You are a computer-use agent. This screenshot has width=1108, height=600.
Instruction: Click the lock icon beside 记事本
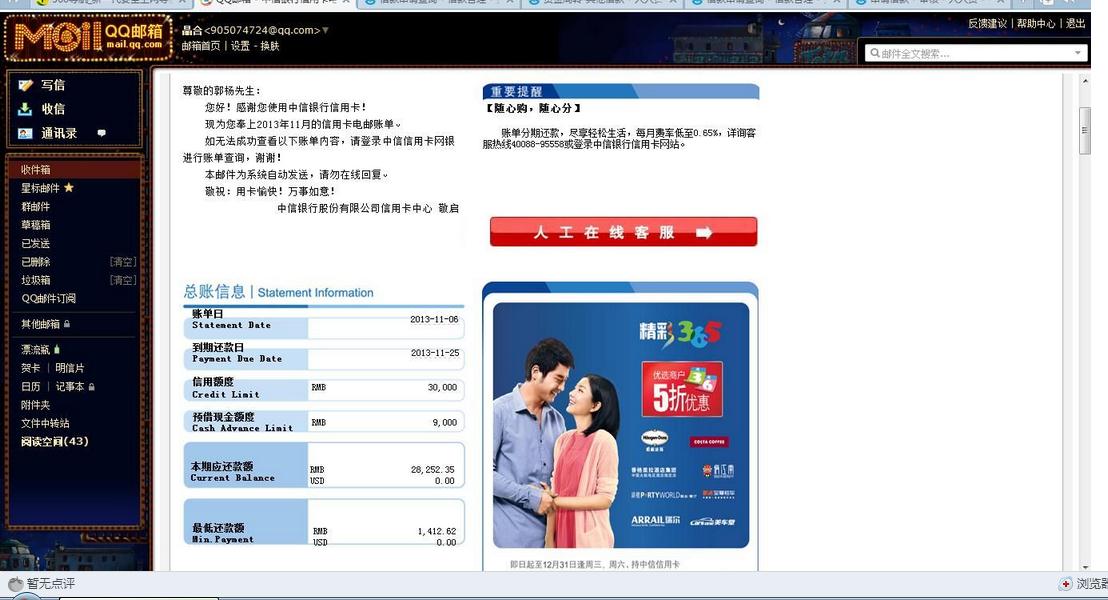coord(92,387)
